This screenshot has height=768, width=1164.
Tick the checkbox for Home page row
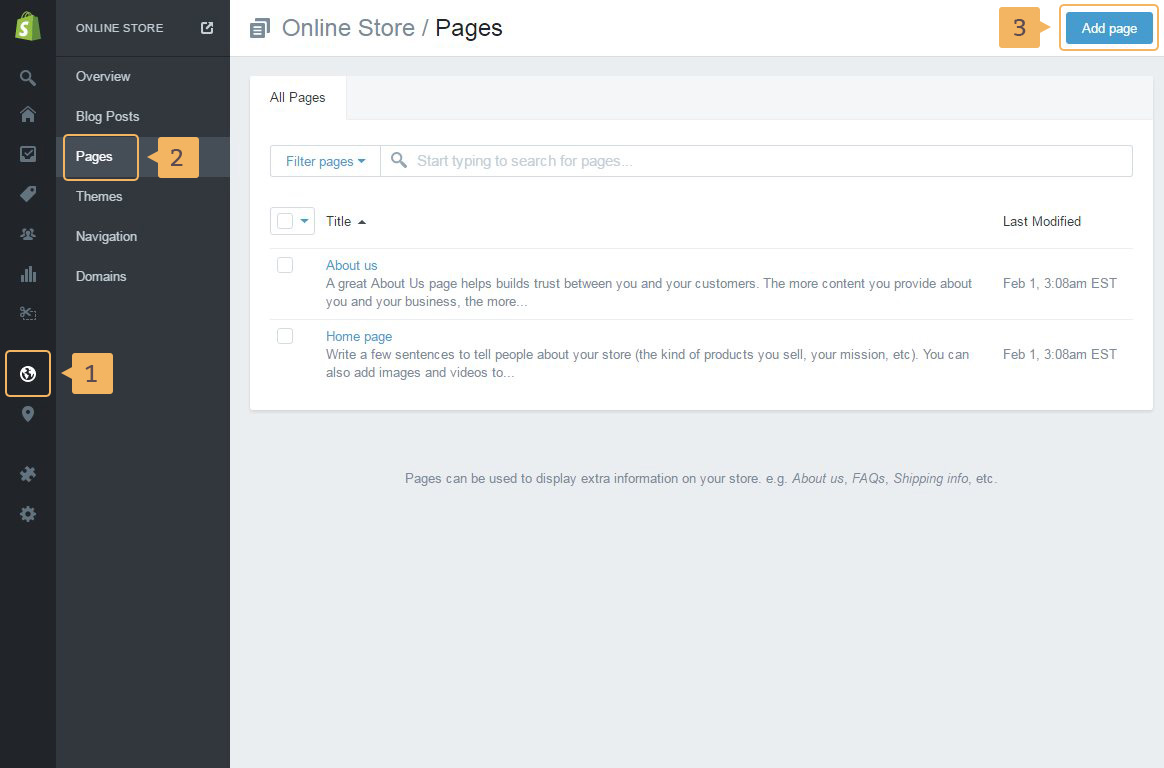(285, 336)
